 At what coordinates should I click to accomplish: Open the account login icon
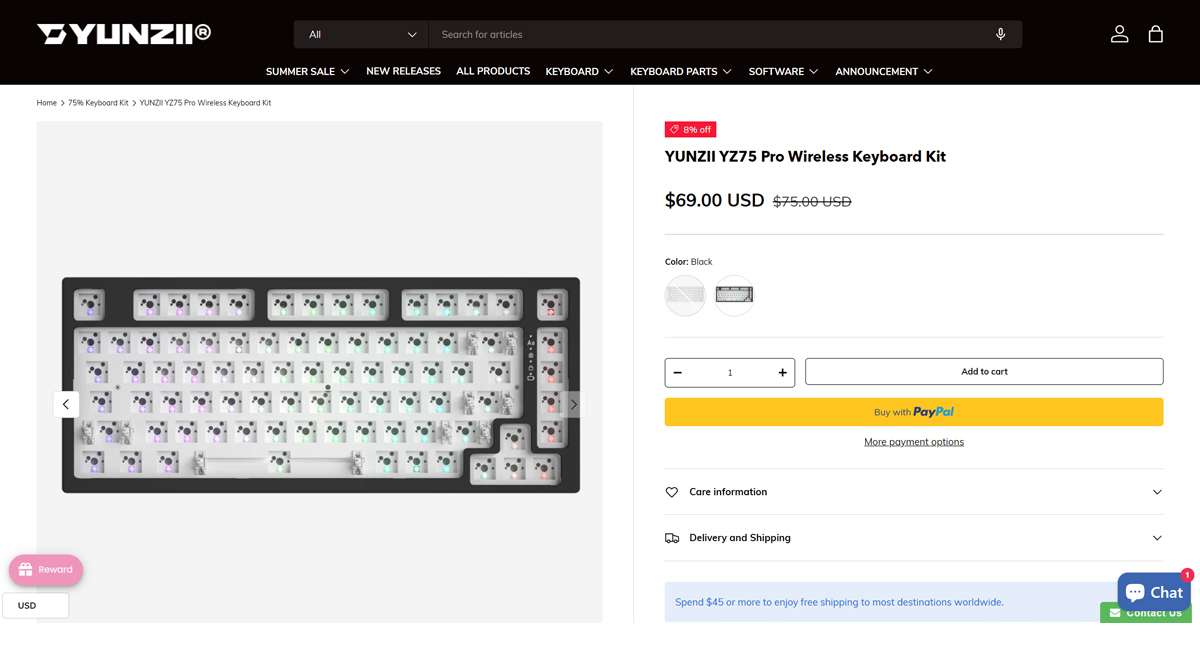1119,34
